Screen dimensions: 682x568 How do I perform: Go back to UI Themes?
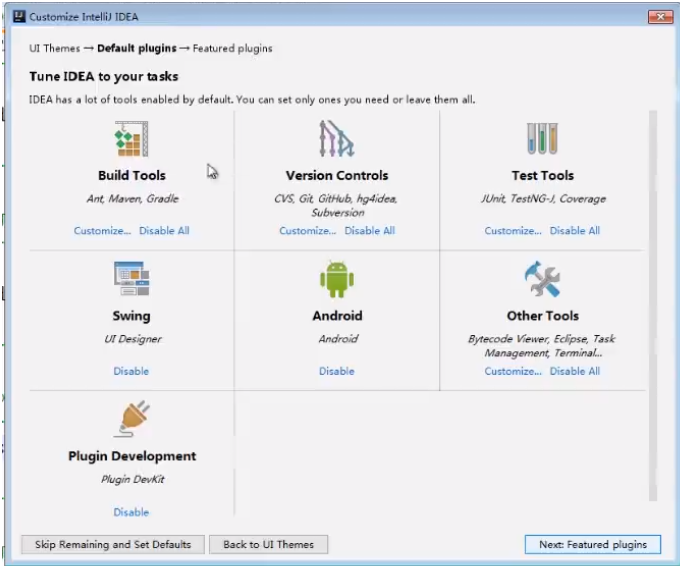coord(268,545)
